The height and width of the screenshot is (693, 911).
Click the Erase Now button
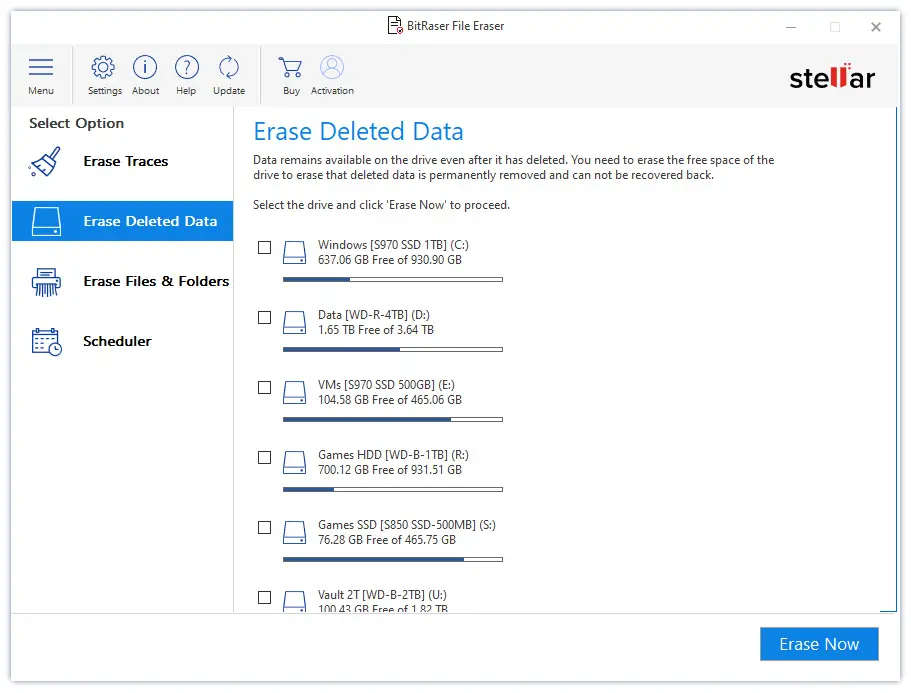pyautogui.click(x=819, y=644)
